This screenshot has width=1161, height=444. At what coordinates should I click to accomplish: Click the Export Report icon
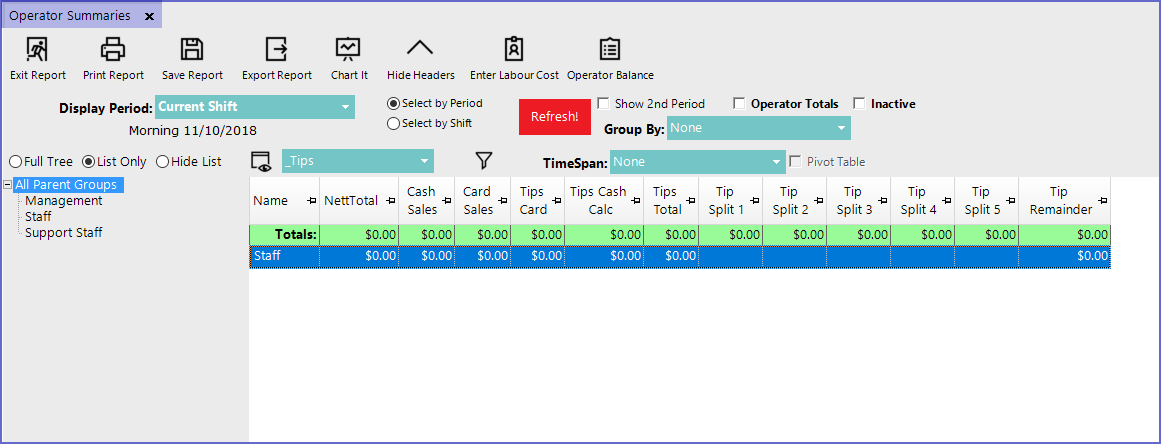click(276, 49)
